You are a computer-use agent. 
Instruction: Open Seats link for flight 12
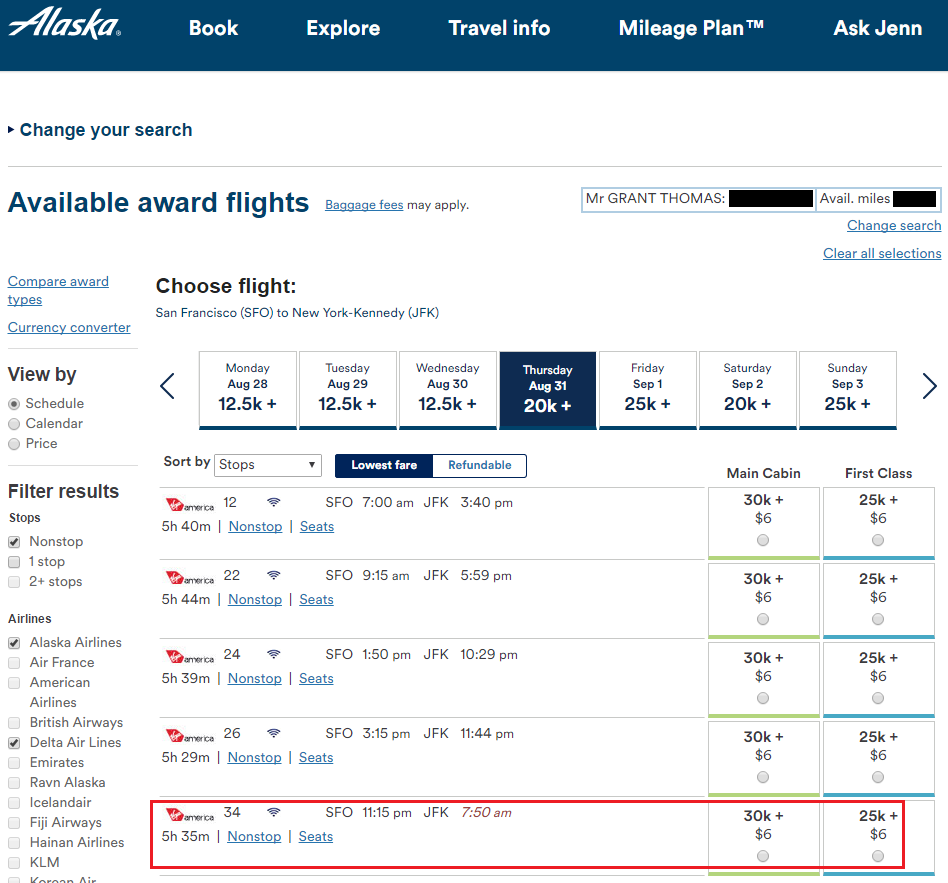(x=317, y=527)
